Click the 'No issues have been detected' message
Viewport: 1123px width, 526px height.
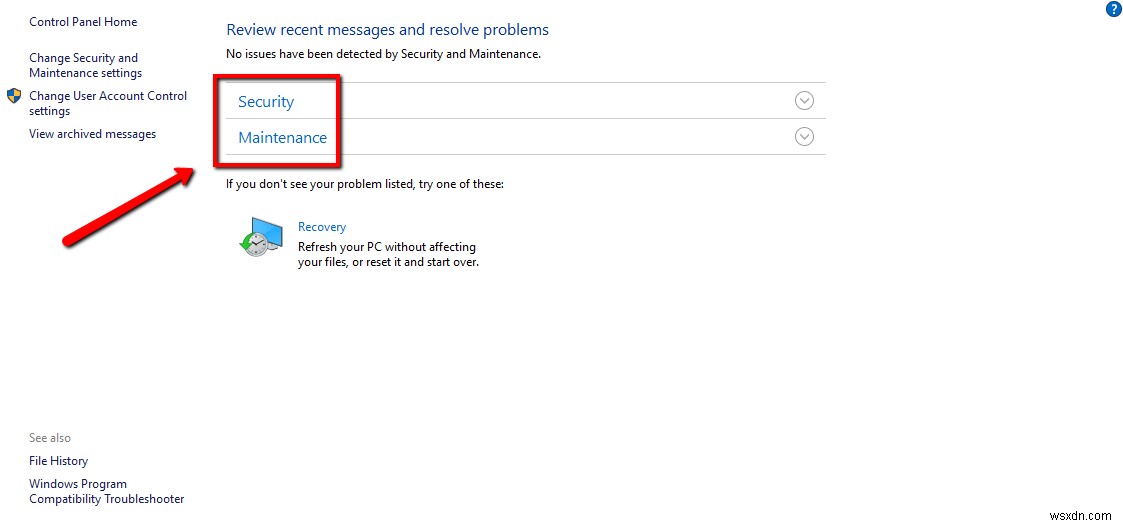[x=383, y=54]
